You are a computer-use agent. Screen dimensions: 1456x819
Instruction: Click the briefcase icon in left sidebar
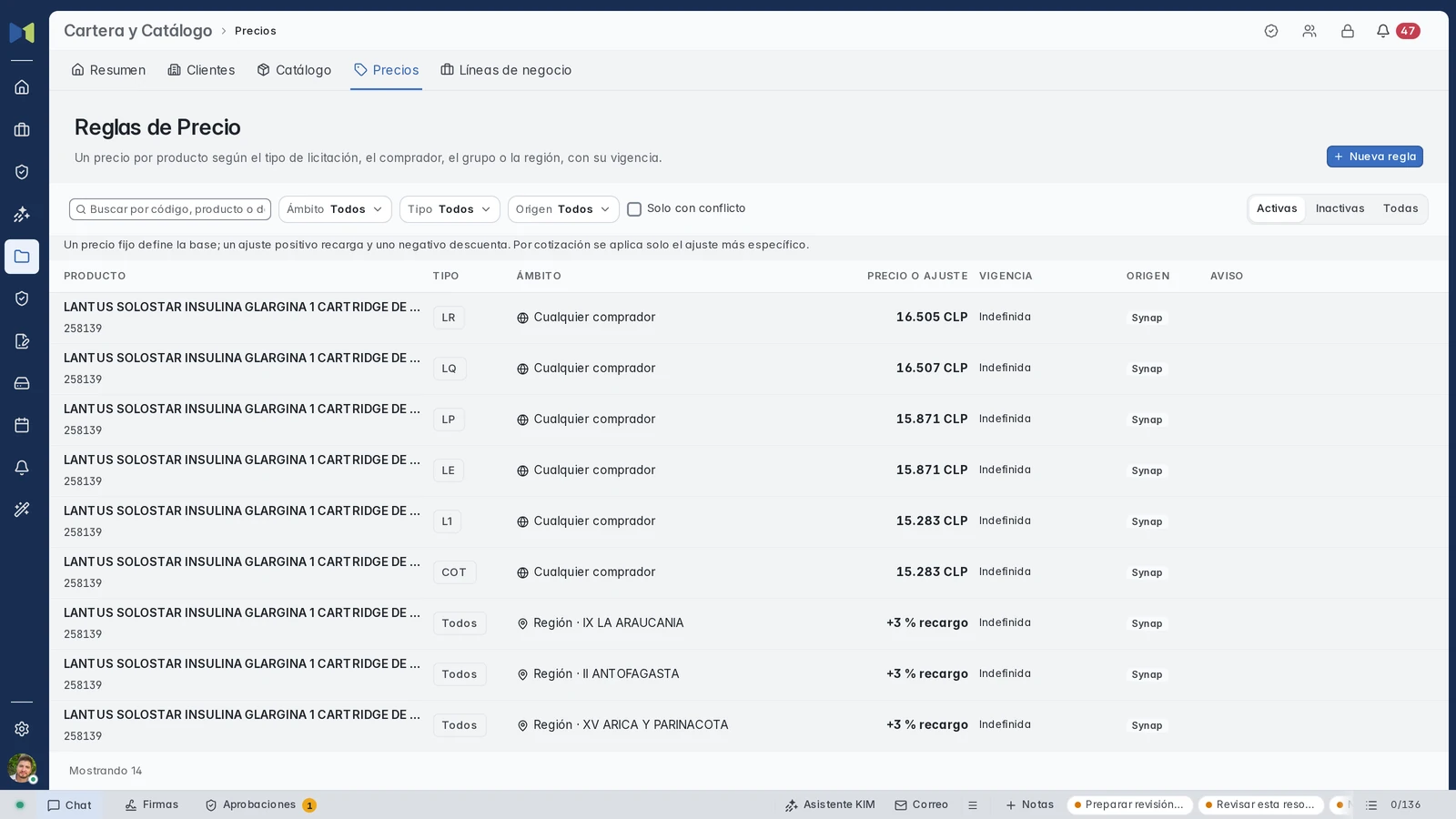point(22,130)
